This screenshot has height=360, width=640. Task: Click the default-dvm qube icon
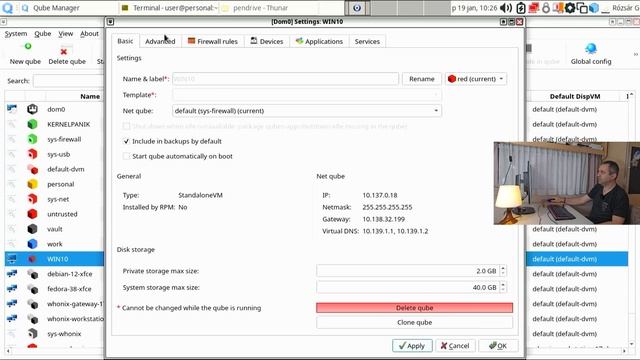click(x=32, y=169)
